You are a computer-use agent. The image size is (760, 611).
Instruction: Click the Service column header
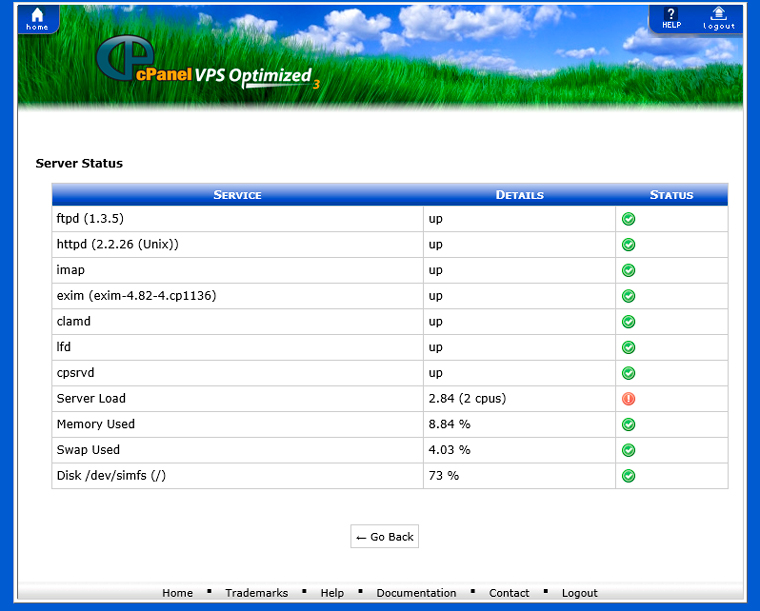pyautogui.click(x=238, y=195)
